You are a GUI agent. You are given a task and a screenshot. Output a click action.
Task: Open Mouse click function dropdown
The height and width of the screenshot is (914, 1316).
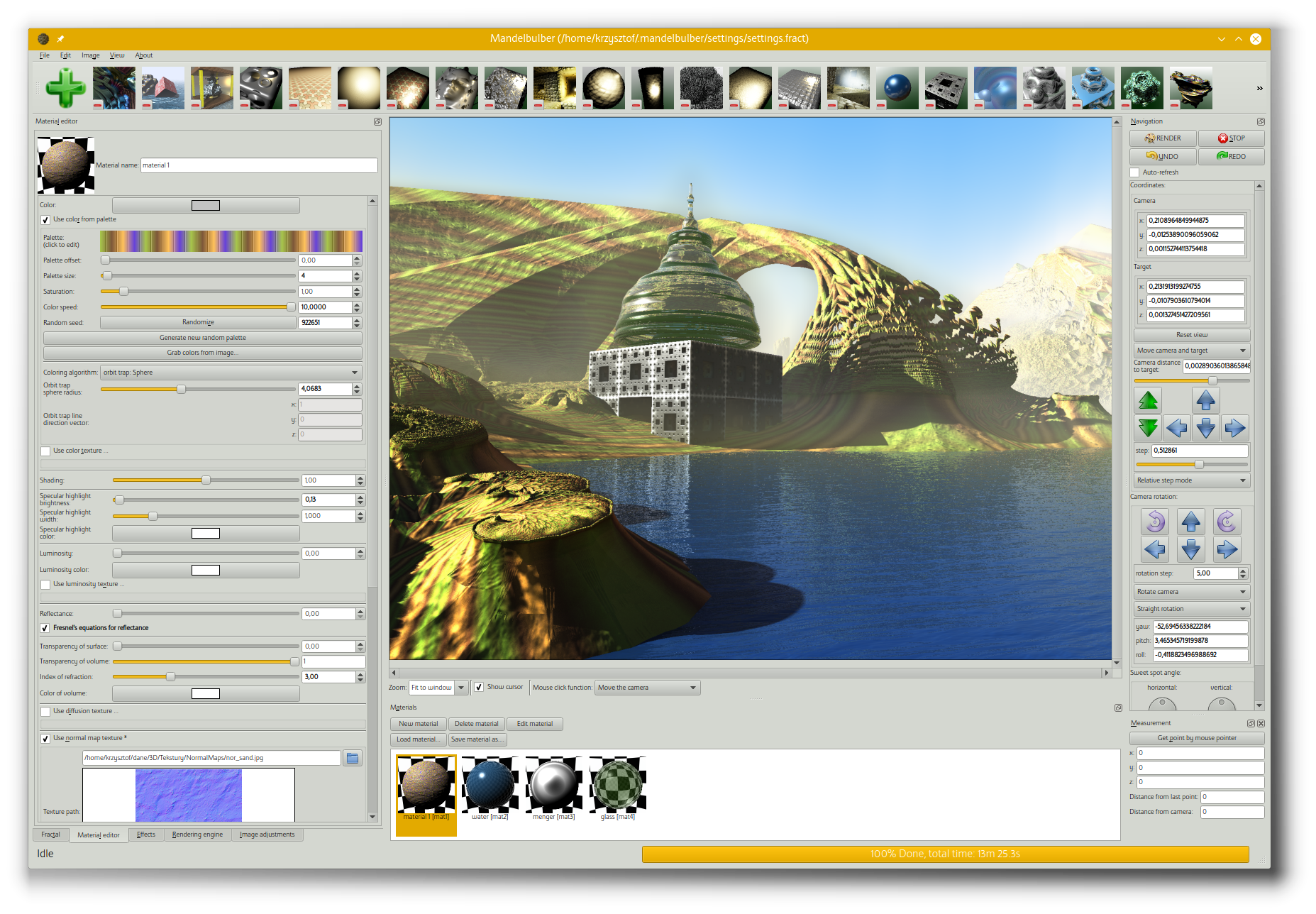point(647,688)
